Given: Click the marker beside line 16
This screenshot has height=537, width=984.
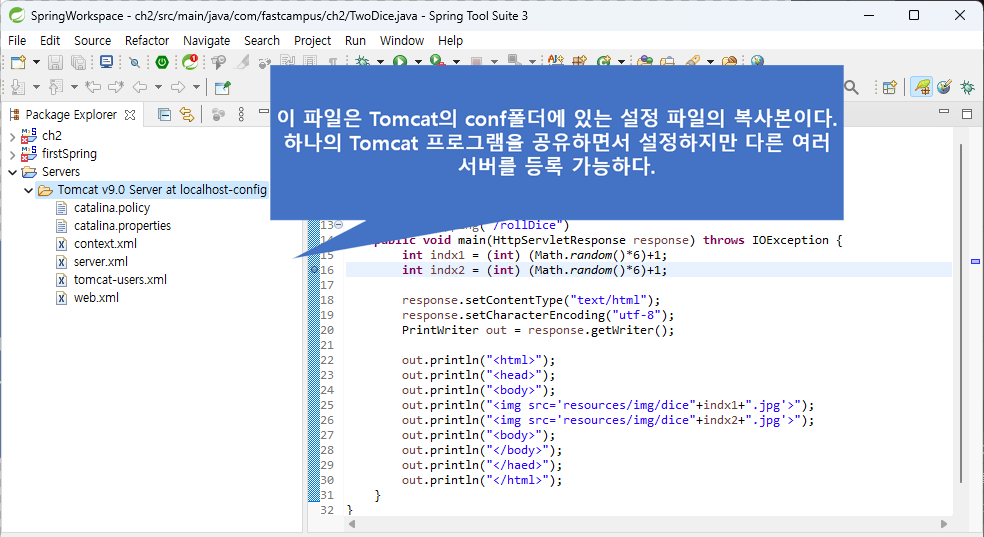Looking at the screenshot, I should click(x=314, y=270).
